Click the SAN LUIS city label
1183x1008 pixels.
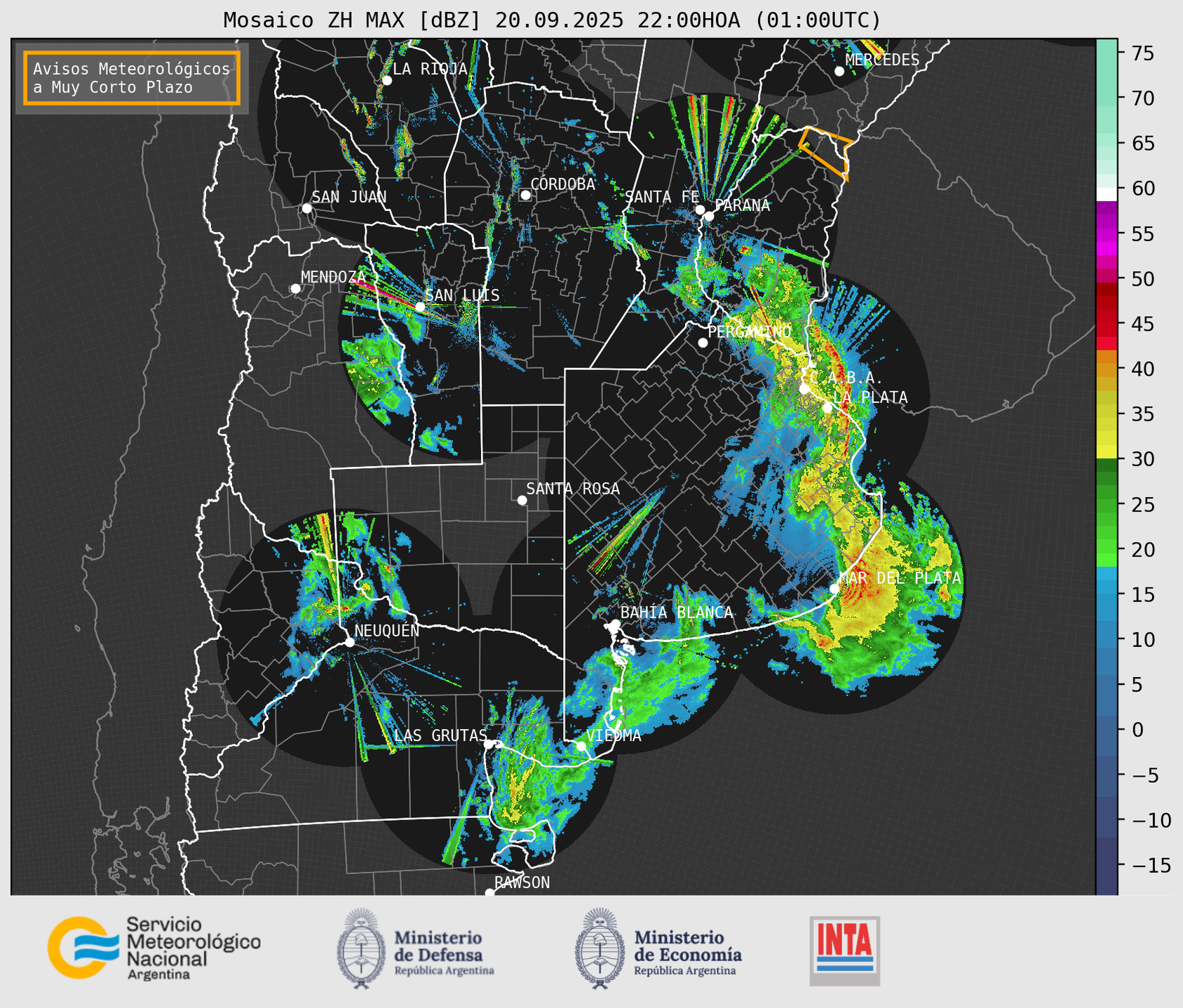463,295
